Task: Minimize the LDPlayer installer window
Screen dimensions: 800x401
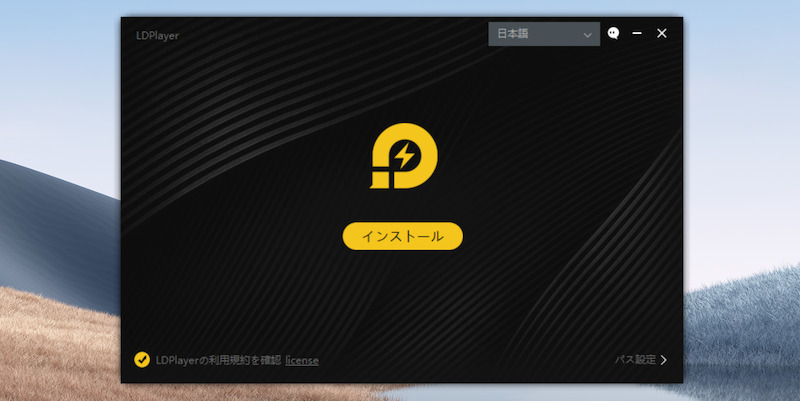Action: [x=637, y=34]
